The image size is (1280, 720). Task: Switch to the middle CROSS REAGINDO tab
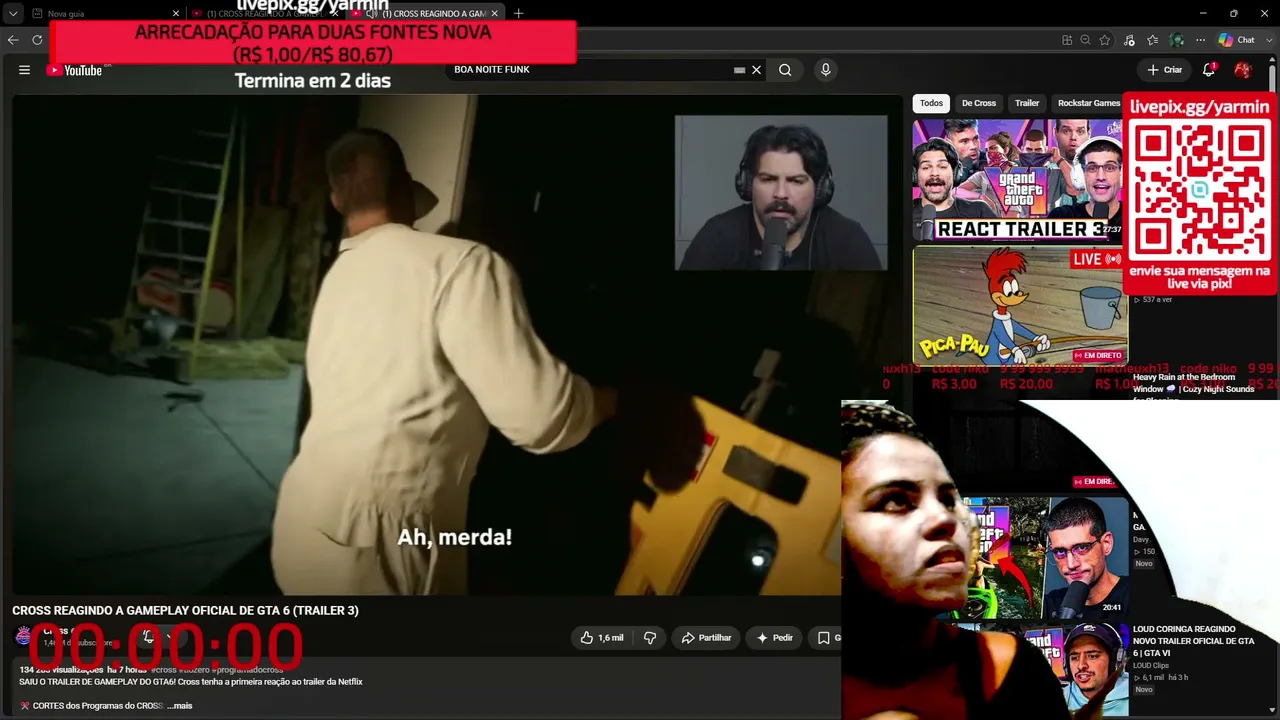[x=267, y=14]
